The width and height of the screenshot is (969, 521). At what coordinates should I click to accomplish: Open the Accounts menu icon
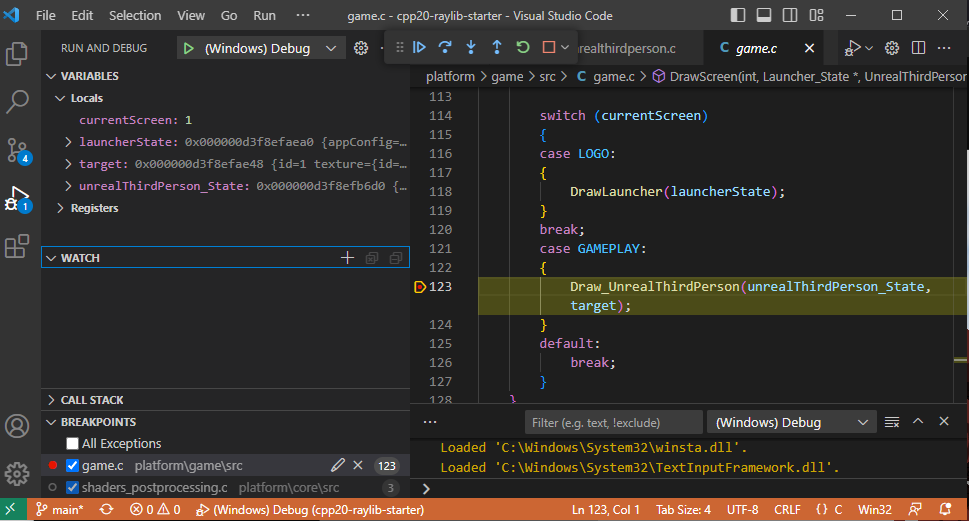tap(17, 426)
